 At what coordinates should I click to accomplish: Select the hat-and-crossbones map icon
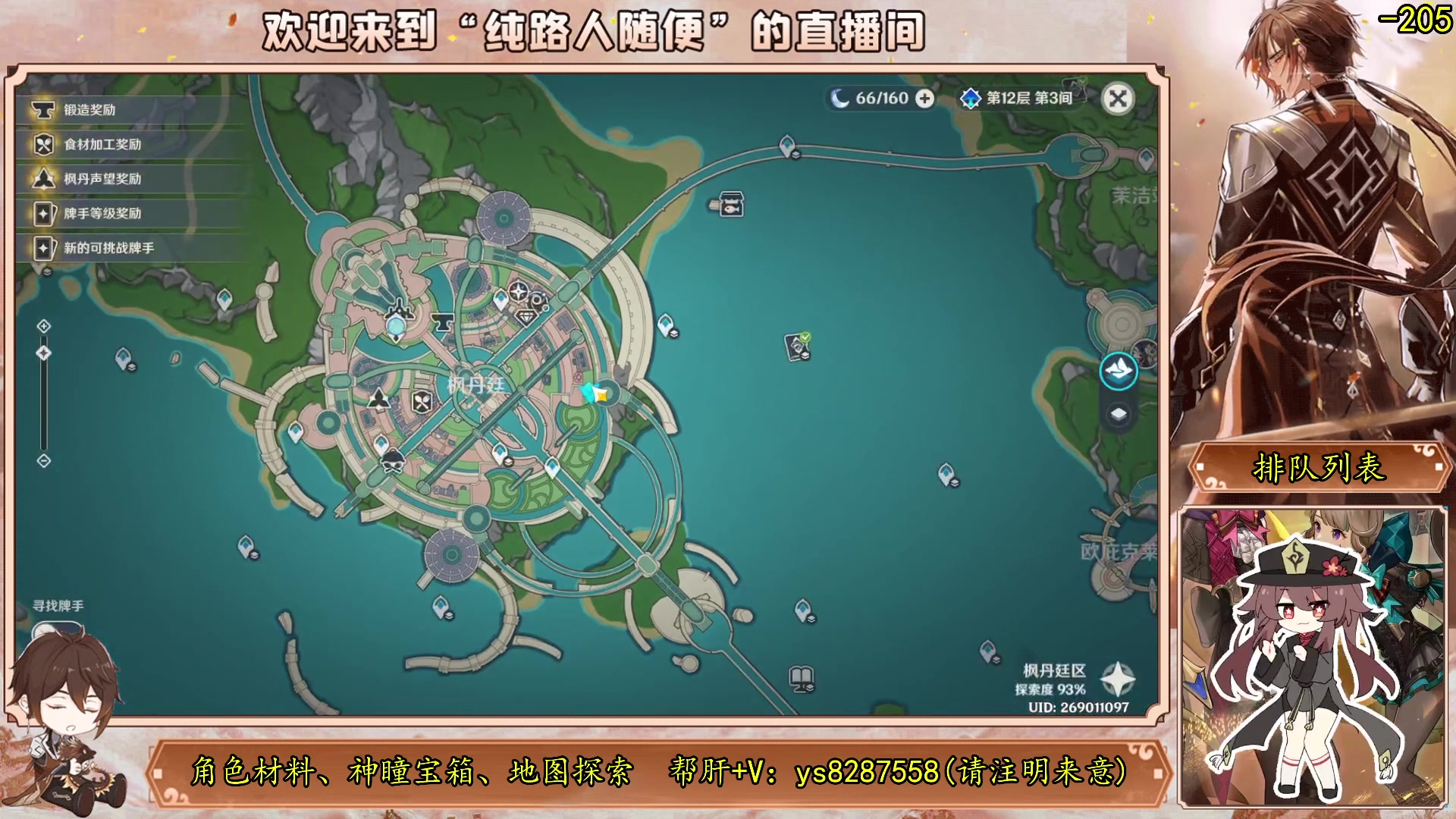click(x=393, y=460)
